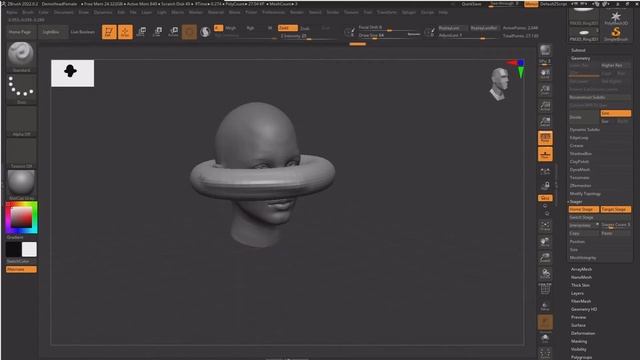Click the Transp transparency icon
Viewport: 640px width, 360px height.
(x=545, y=306)
